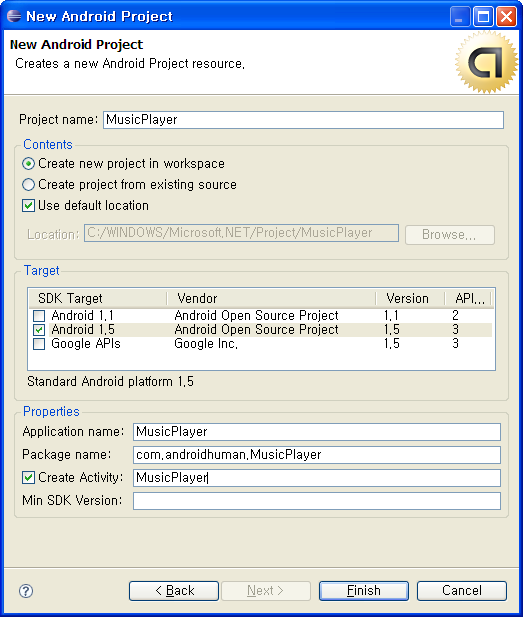Check the Google APIs SDK target
This screenshot has height=617, width=523.
click(39, 344)
